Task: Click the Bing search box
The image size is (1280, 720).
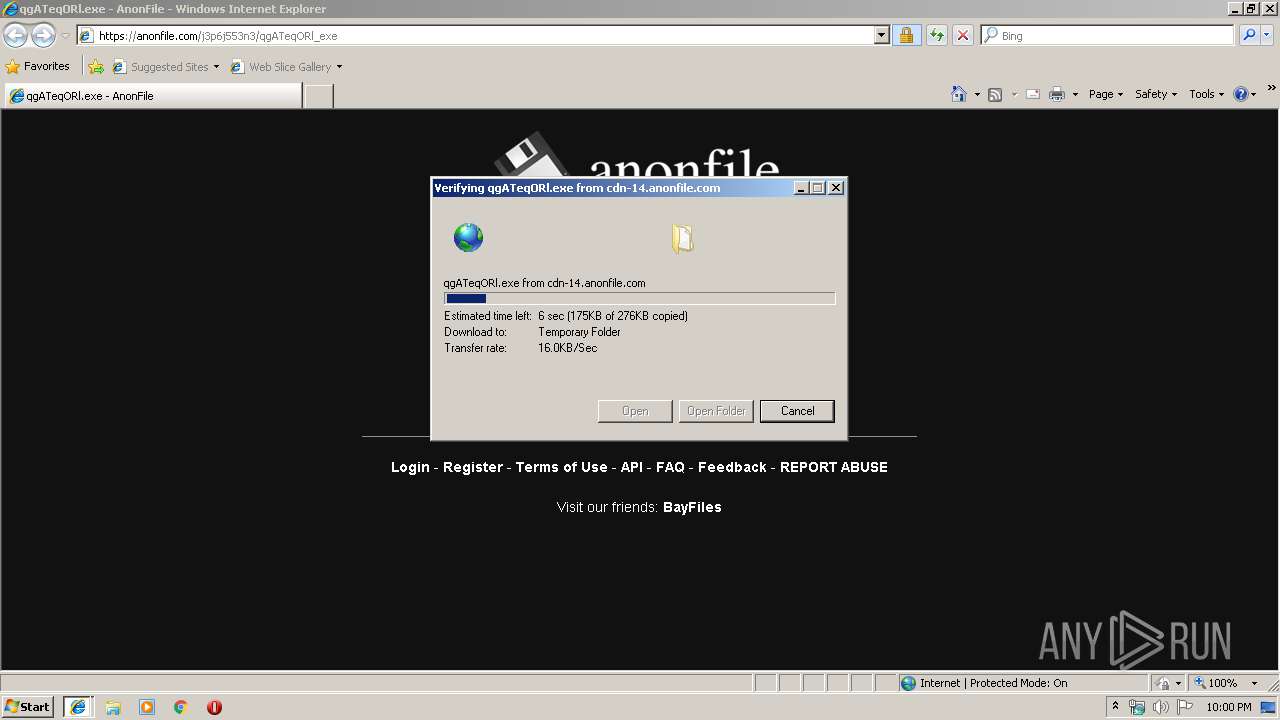Action: click(x=1108, y=35)
